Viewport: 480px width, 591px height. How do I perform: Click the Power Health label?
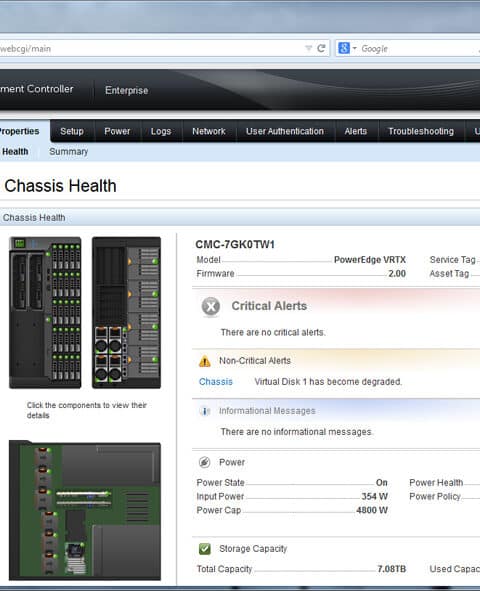[436, 482]
